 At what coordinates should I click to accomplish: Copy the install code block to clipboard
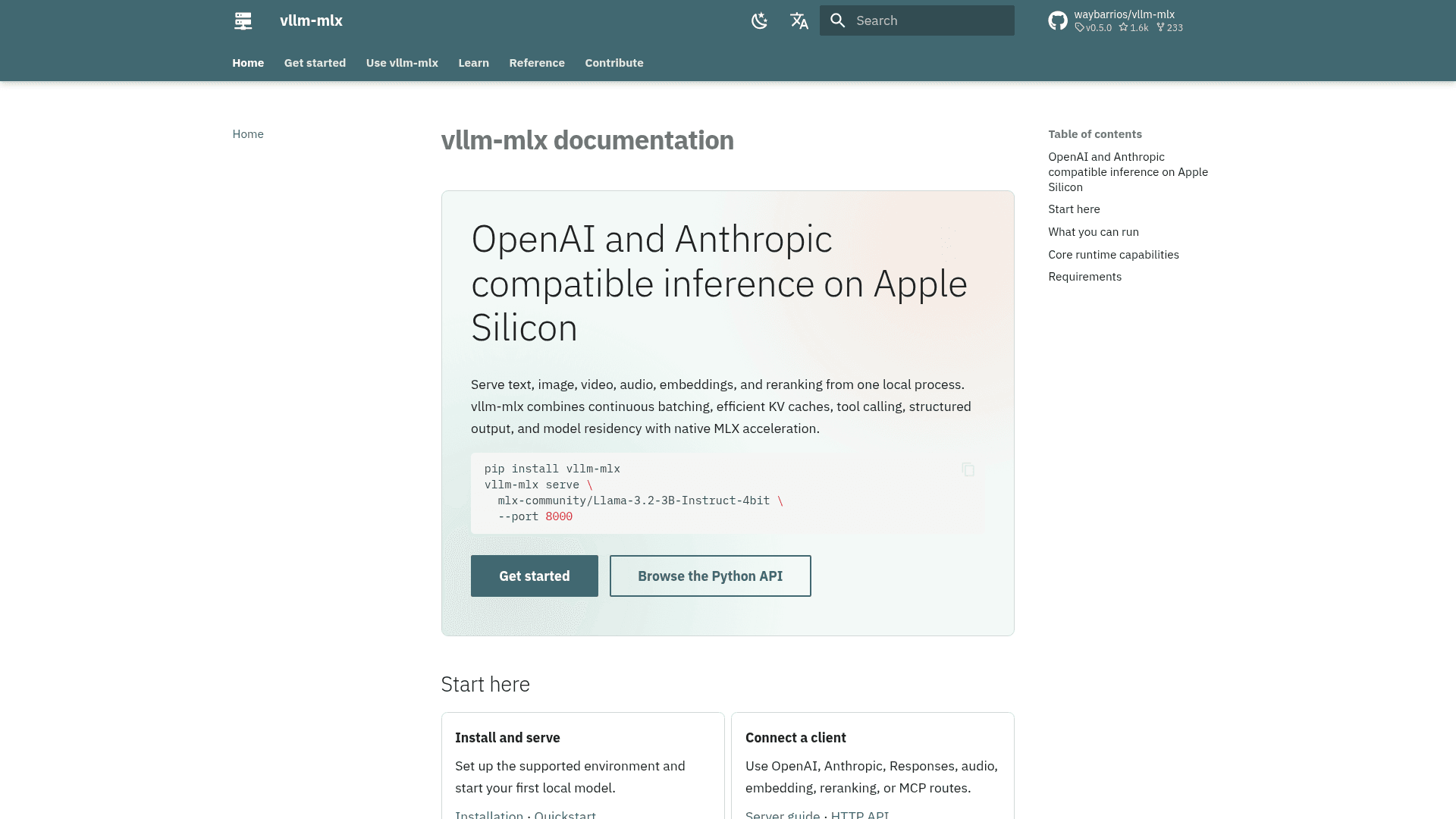pos(968,469)
